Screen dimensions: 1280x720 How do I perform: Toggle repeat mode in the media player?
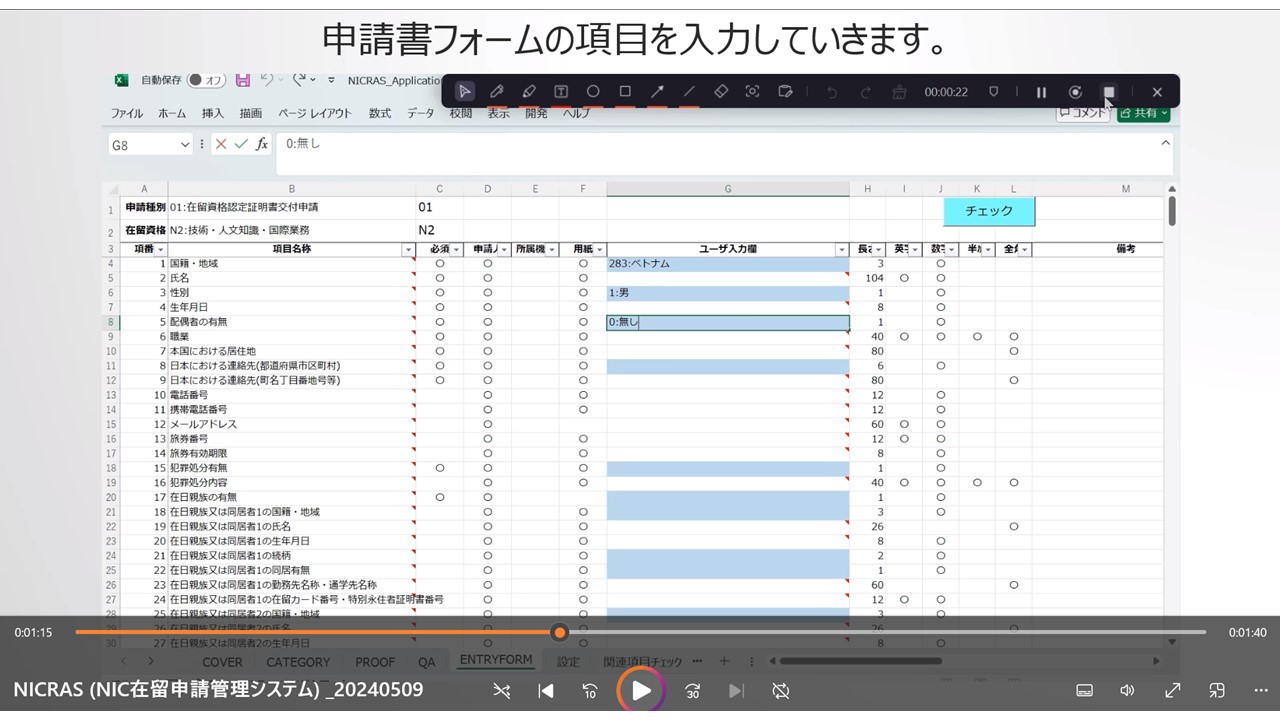point(781,690)
